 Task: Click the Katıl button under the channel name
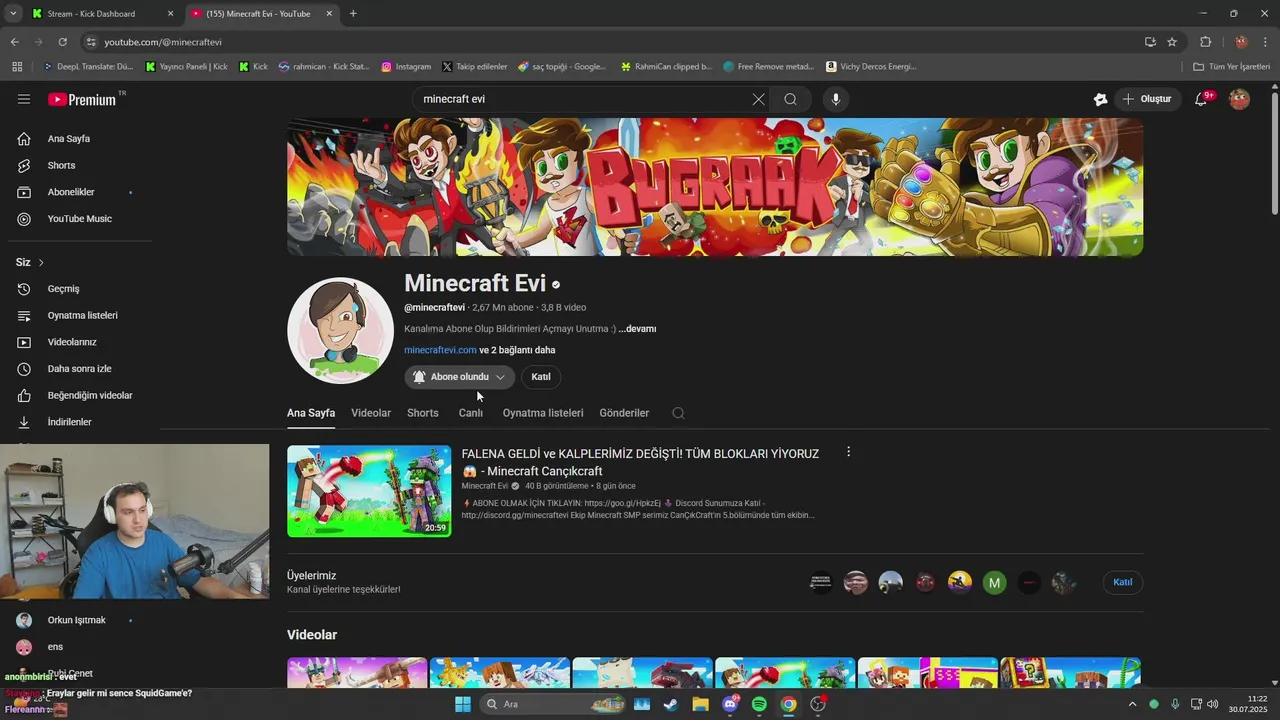click(541, 377)
